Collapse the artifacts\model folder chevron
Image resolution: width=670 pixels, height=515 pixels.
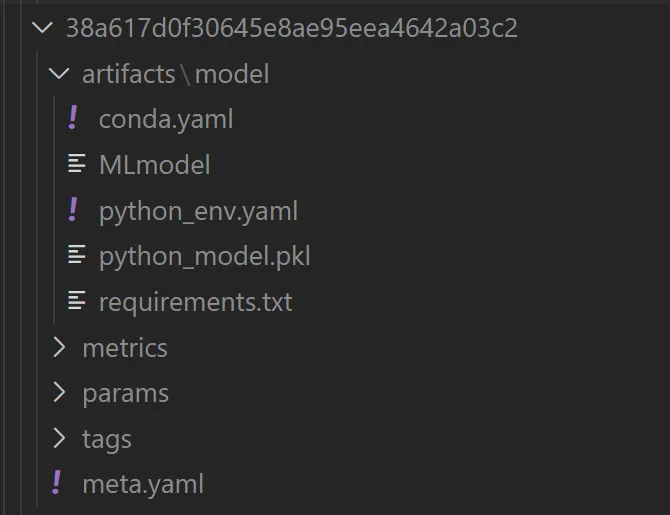[x=59, y=74]
